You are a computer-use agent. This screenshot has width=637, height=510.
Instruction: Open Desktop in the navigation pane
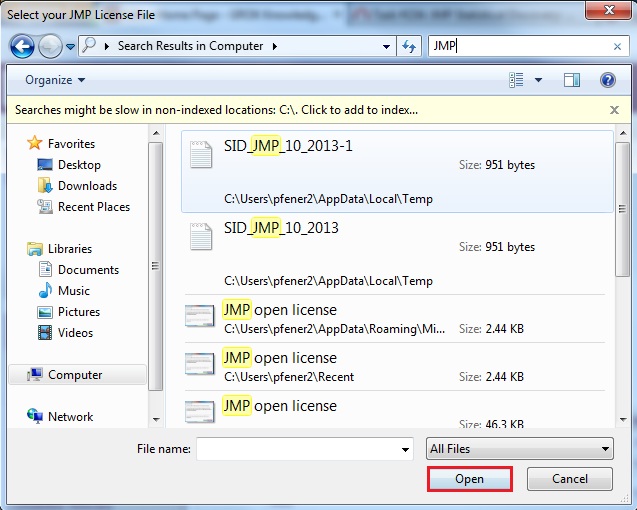69,165
